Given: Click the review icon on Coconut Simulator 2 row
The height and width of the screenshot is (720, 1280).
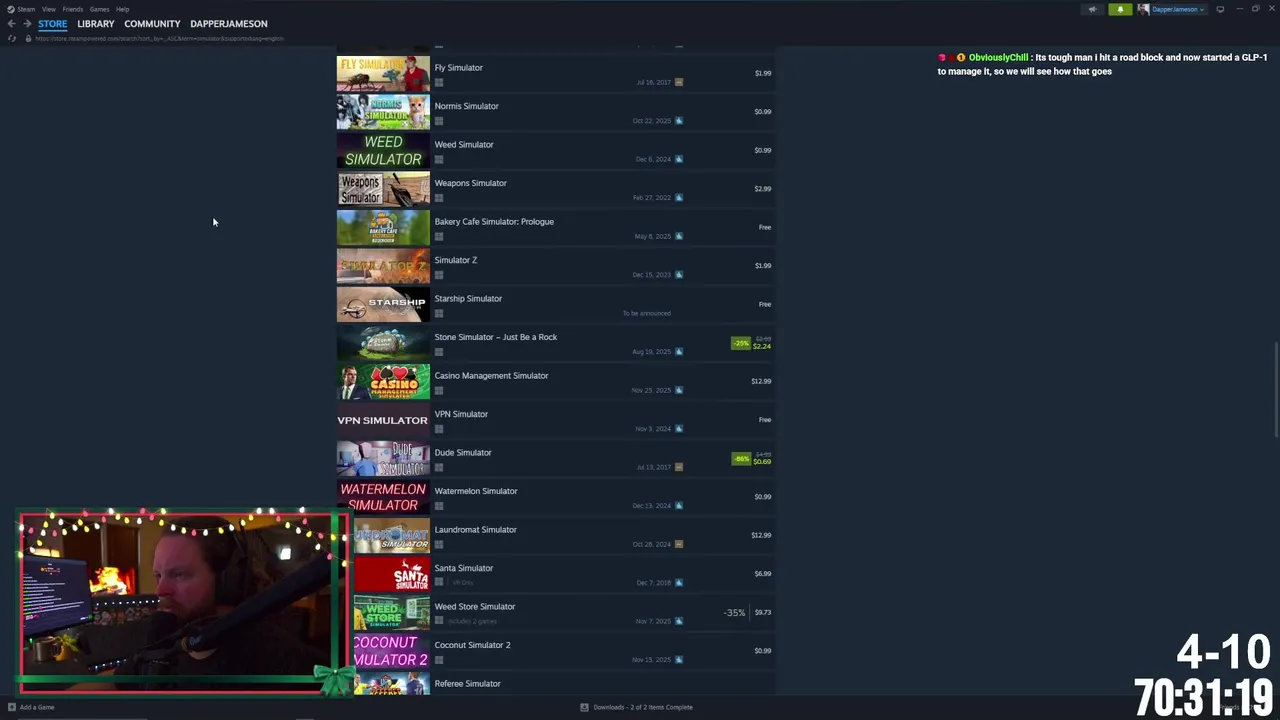Looking at the screenshot, I should [x=679, y=660].
